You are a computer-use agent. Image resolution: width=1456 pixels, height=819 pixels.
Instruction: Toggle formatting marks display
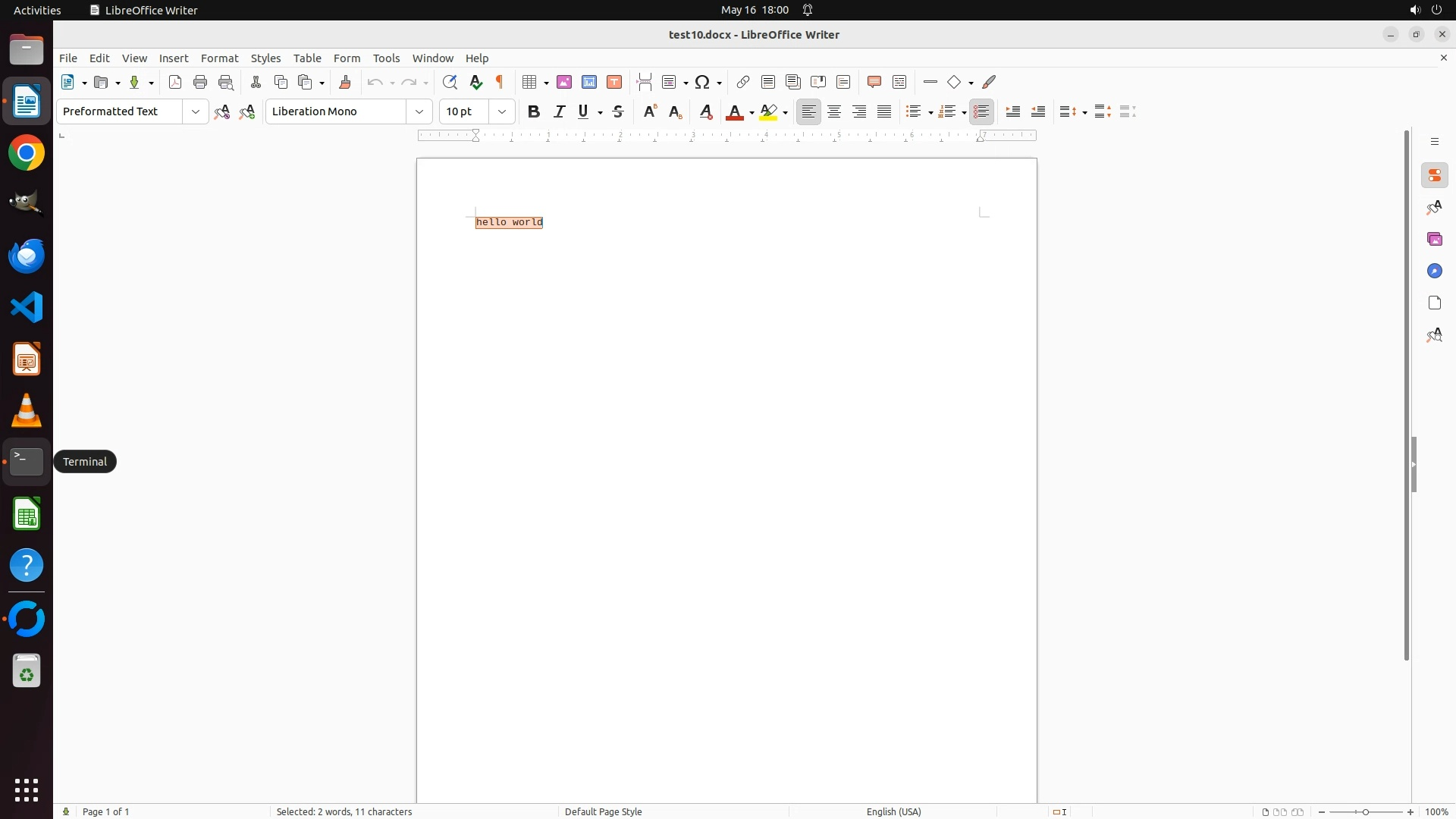click(x=500, y=82)
